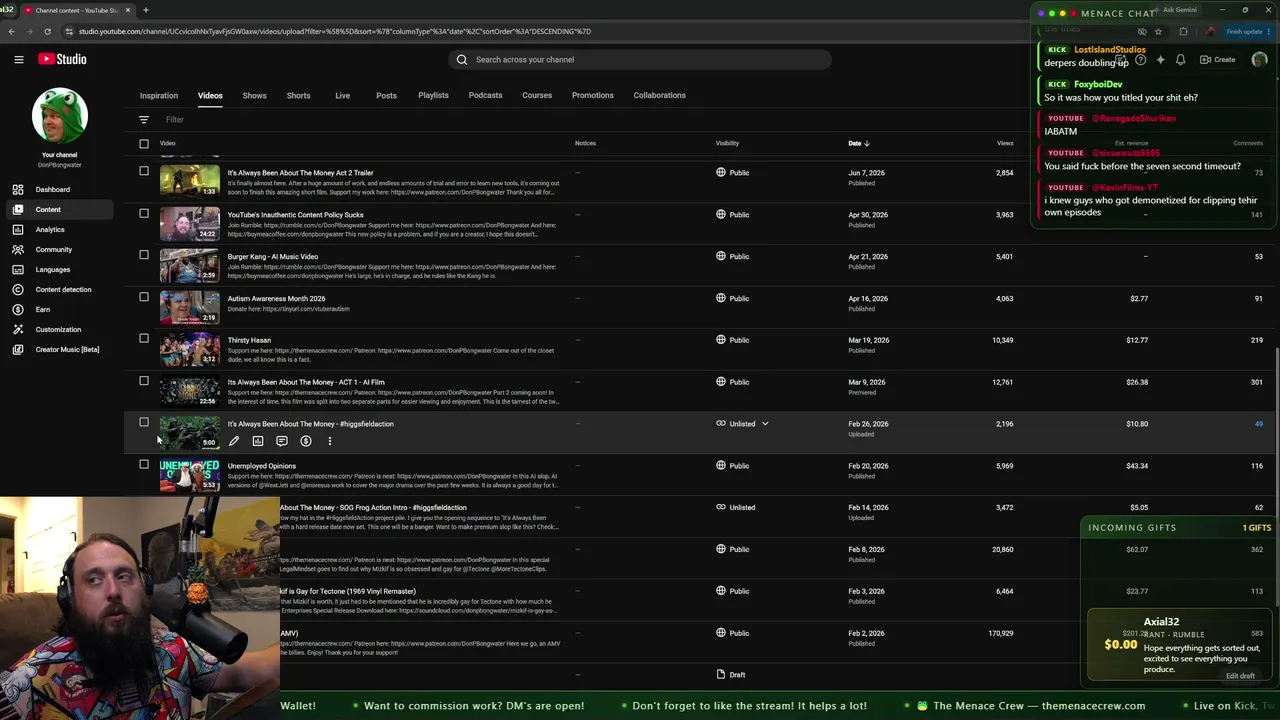Toggle select-all videos checkbox in header
1280x720 pixels.
point(144,143)
